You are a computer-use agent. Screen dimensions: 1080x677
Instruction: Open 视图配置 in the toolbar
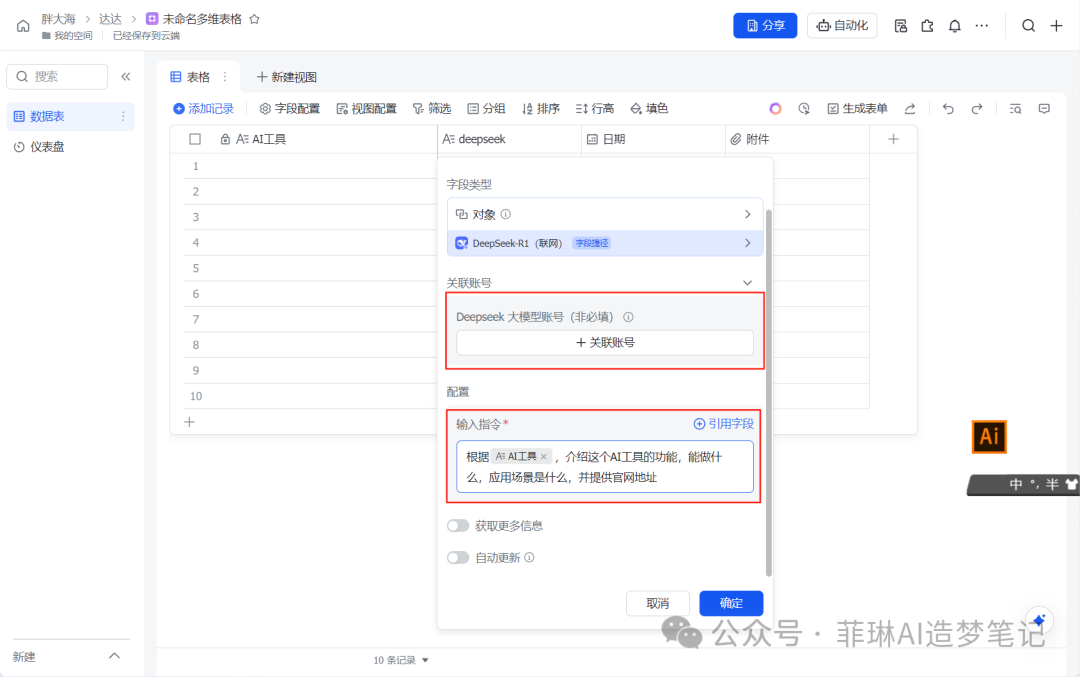366,109
